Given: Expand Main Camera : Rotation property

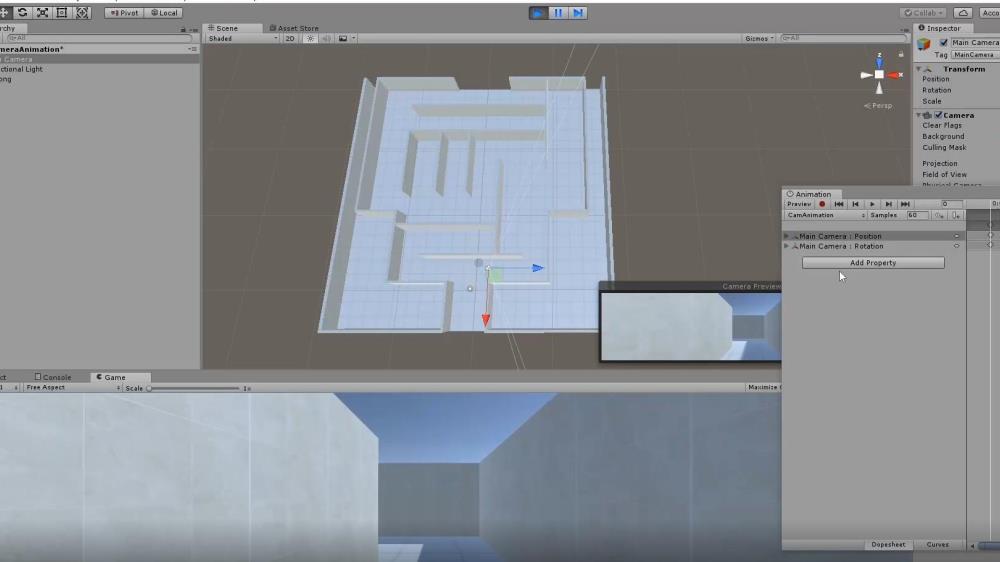Looking at the screenshot, I should point(786,246).
